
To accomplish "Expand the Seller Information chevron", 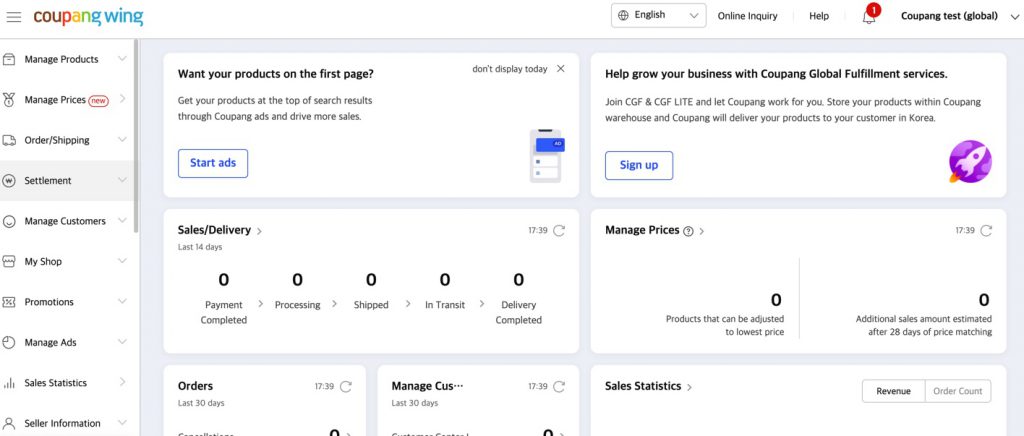I will click(x=122, y=423).
